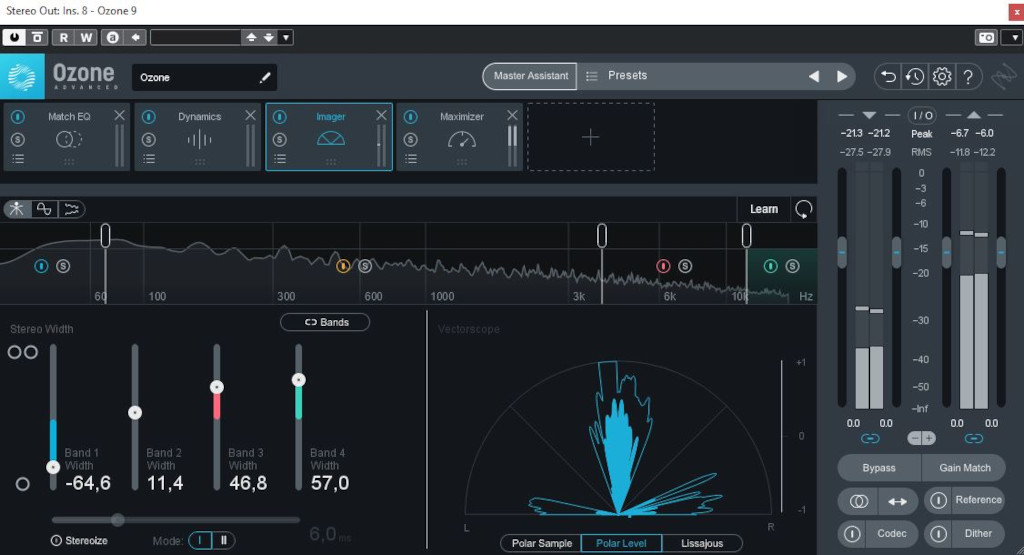Solo band 4 in spectrum

tap(792, 266)
